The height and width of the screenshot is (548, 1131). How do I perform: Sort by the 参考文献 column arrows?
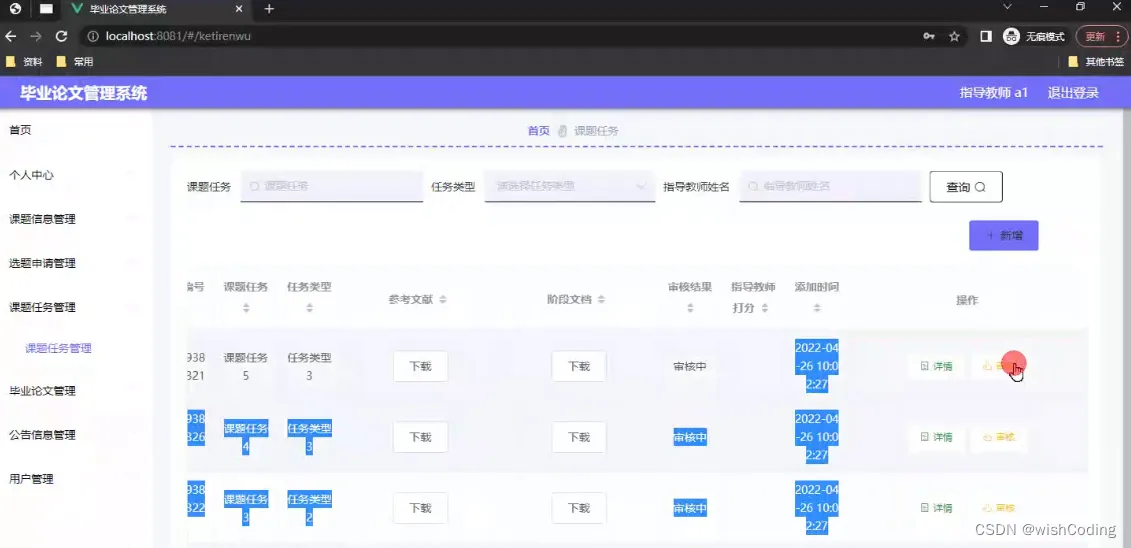pos(443,299)
